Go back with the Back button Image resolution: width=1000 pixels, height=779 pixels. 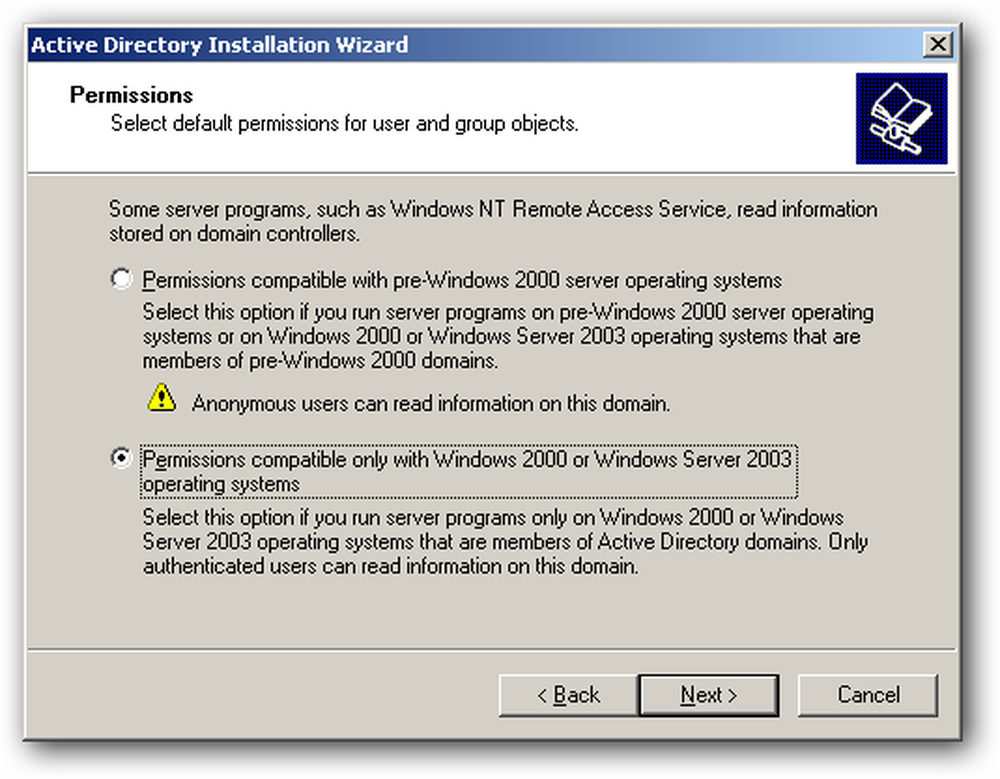click(568, 695)
